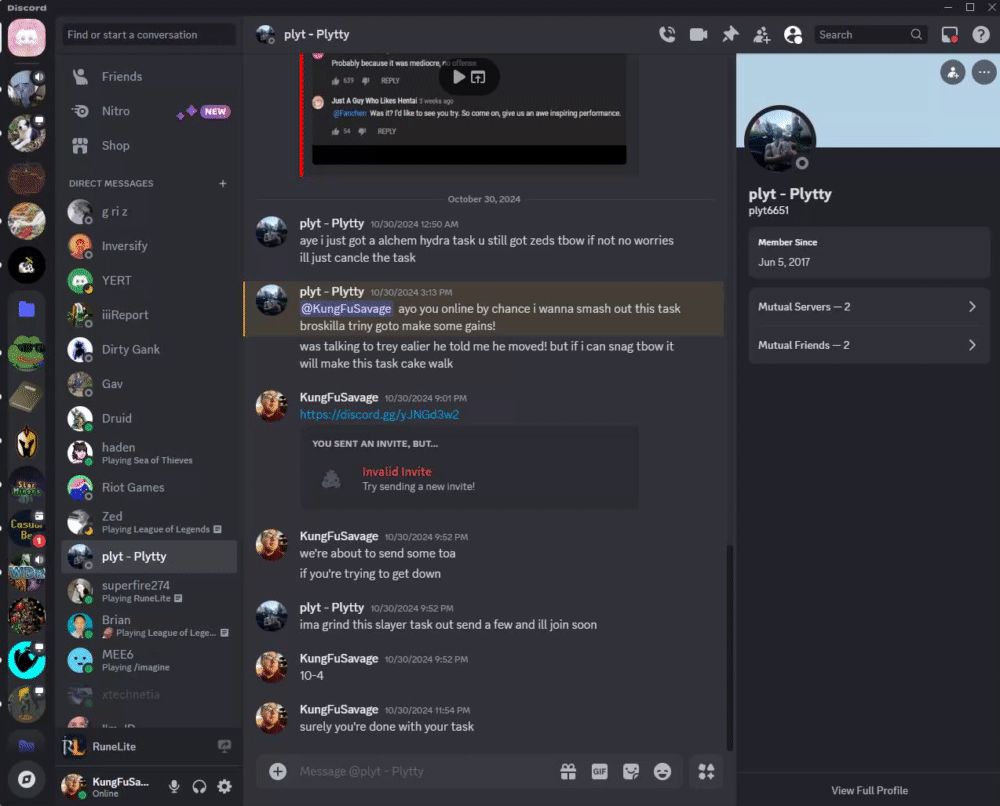Open plyt's large profile avatar
This screenshot has height=806, width=1000.
coord(779,141)
